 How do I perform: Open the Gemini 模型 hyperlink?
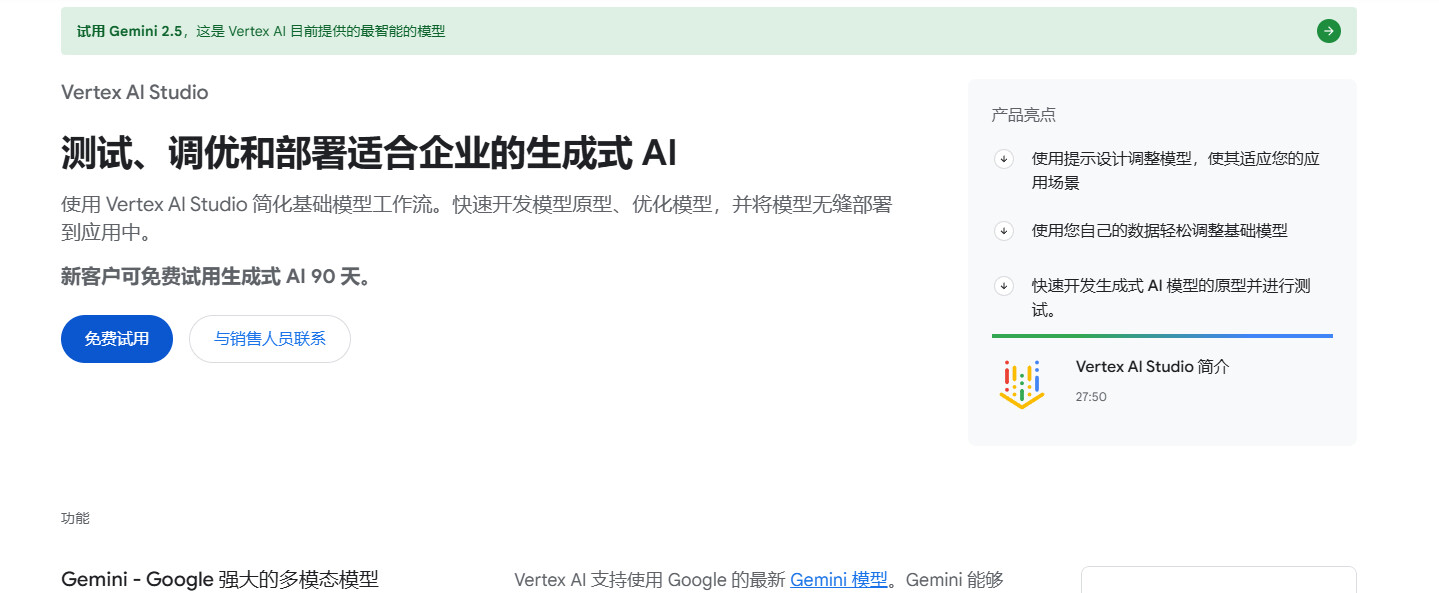point(838,580)
